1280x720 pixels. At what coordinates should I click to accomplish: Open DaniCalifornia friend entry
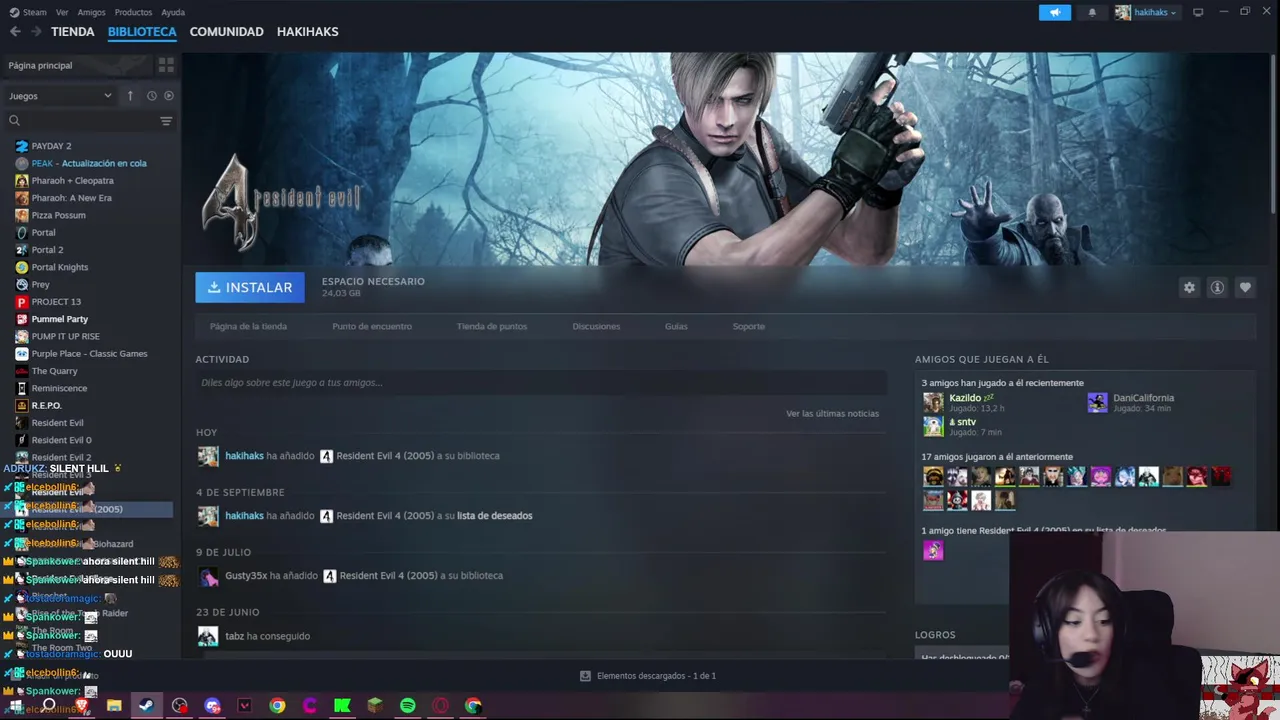1132,402
